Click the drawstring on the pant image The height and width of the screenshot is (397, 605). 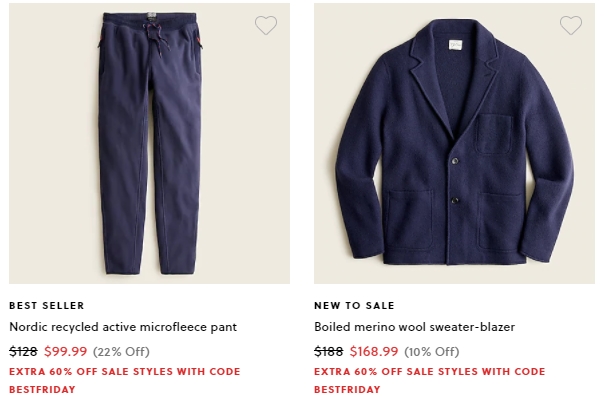(x=156, y=37)
